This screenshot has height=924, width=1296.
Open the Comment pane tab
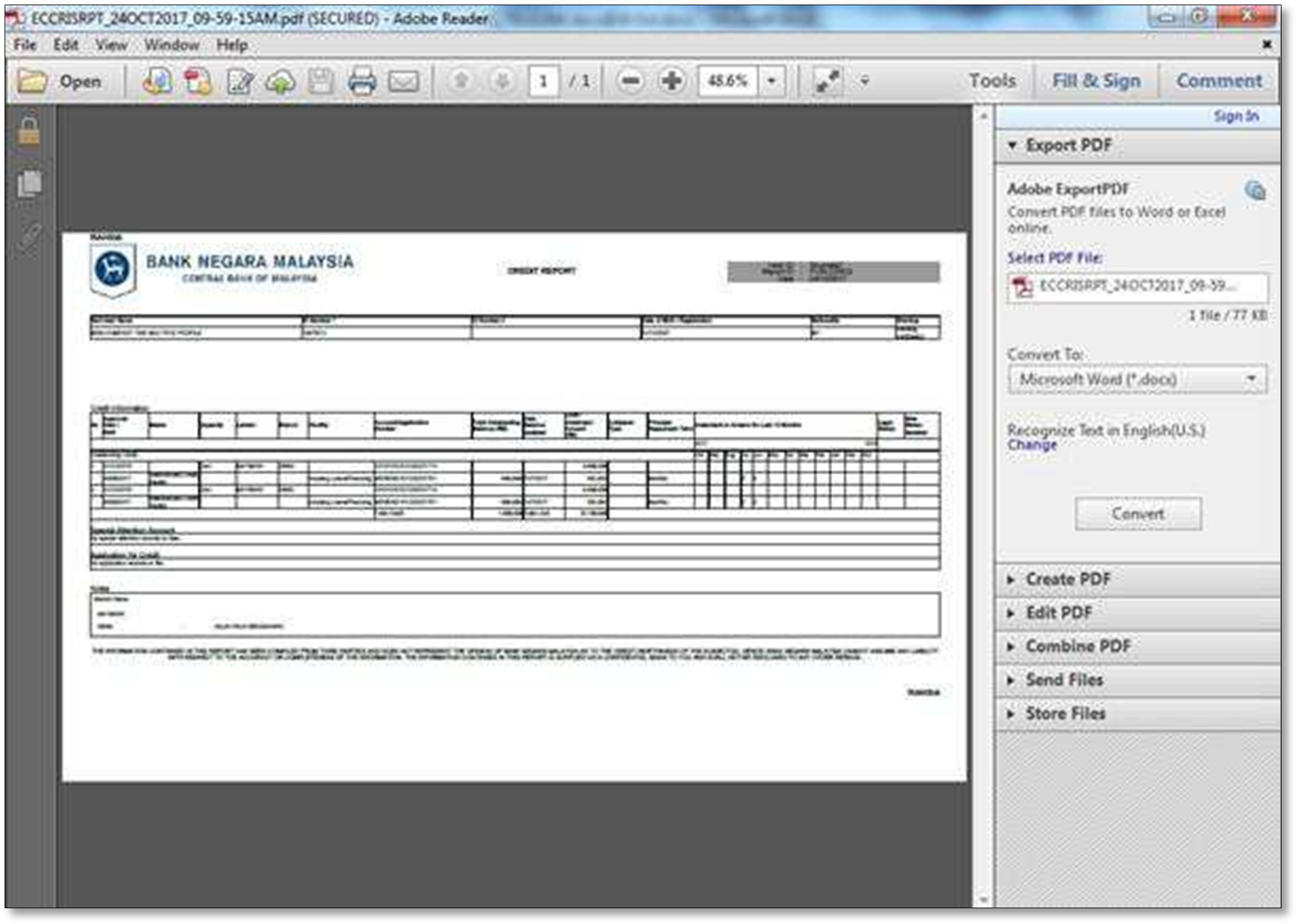pos(1219,81)
